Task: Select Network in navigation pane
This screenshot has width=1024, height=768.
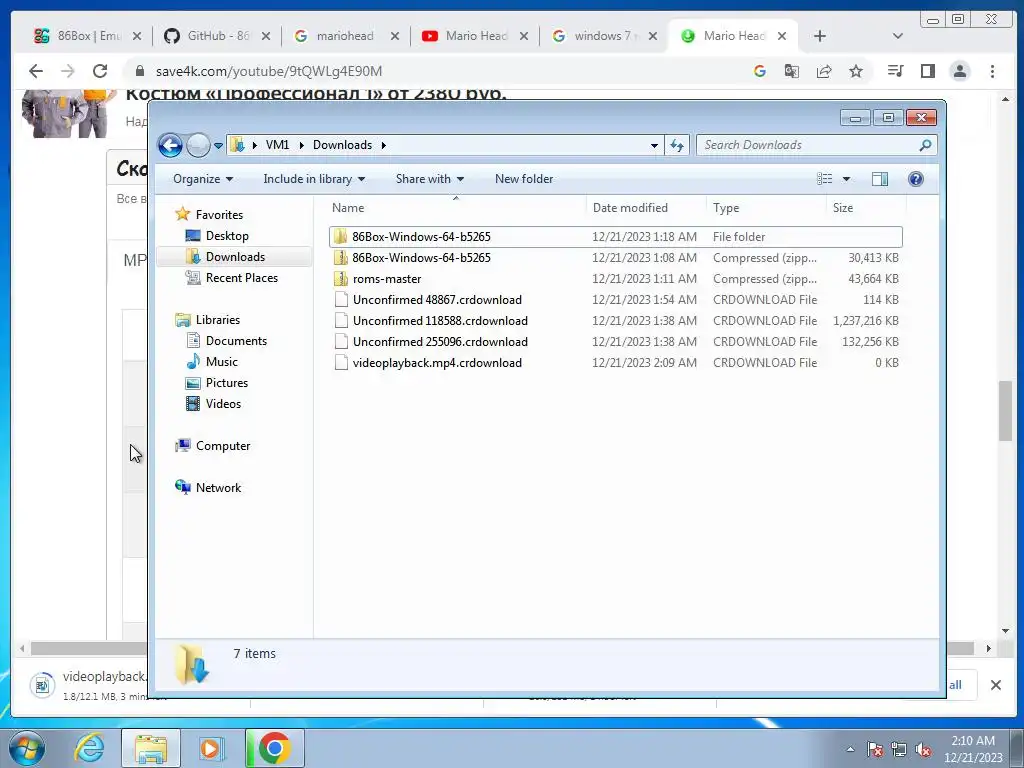Action: point(218,488)
